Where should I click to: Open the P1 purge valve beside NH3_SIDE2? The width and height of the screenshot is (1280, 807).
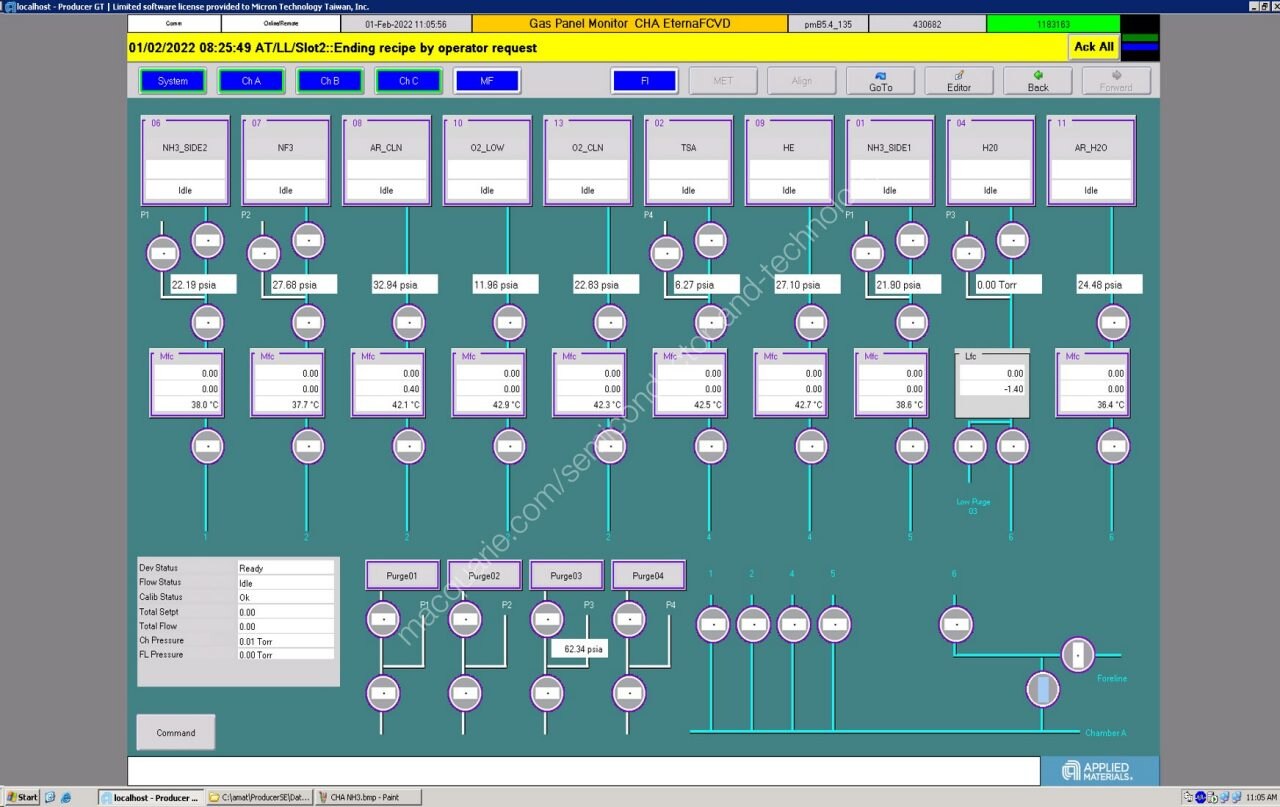162,254
